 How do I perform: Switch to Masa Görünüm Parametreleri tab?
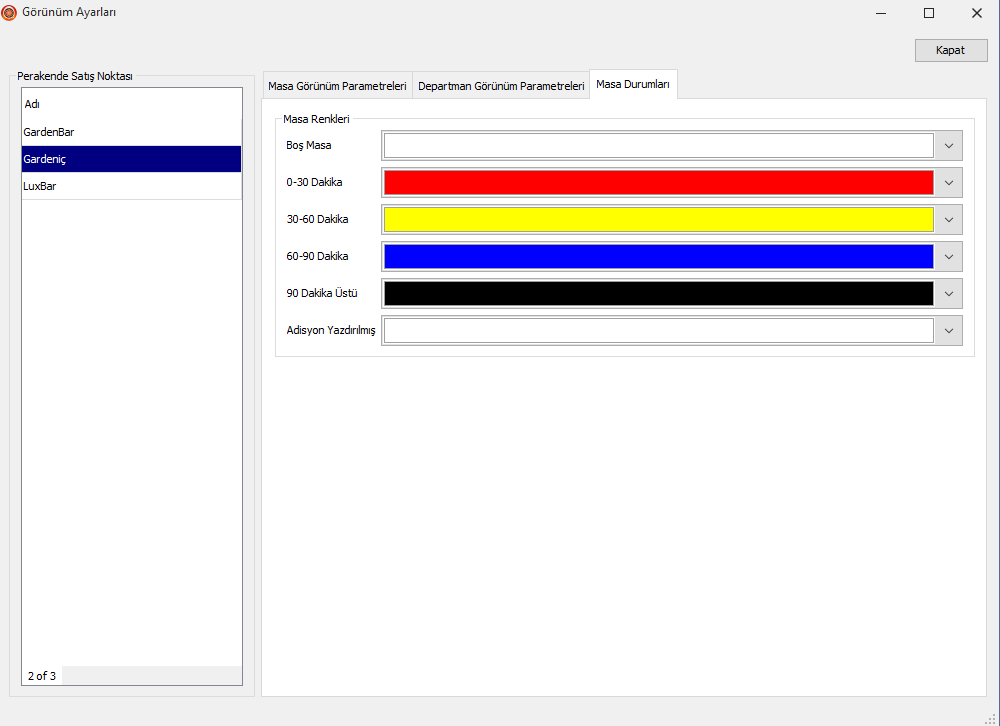[x=337, y=87]
